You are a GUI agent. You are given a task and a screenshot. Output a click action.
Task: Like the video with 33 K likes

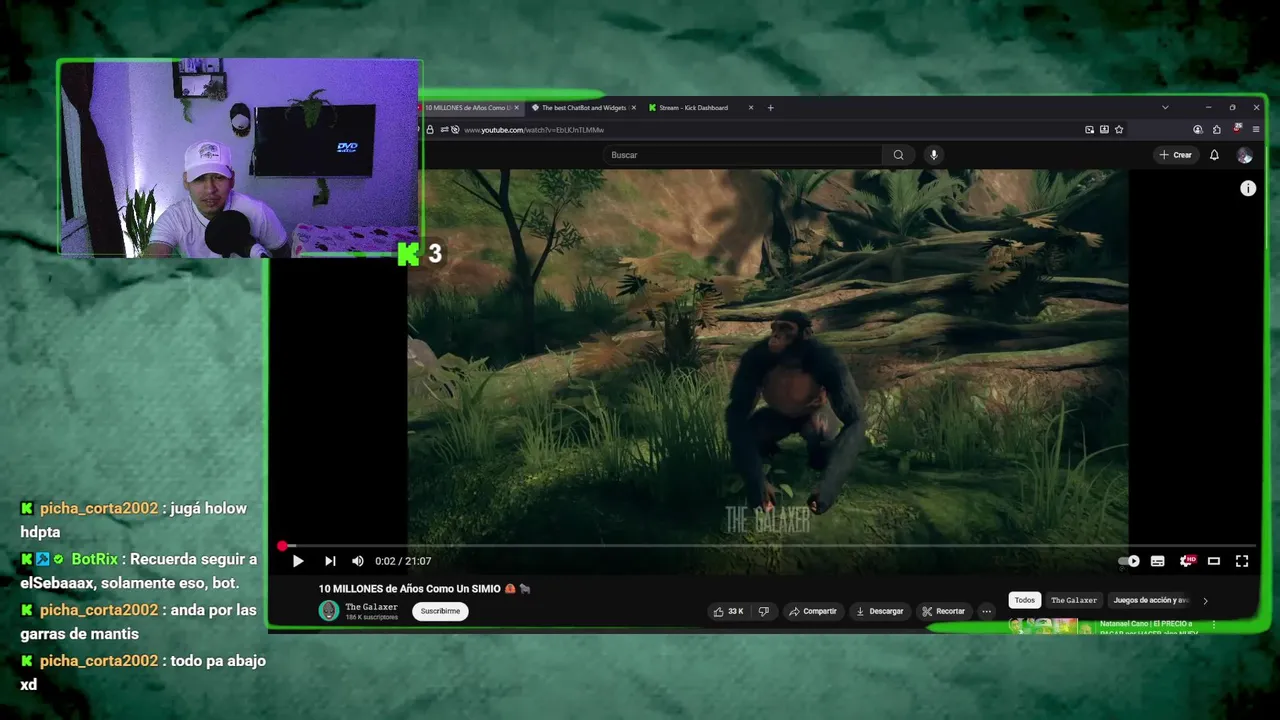[x=728, y=611]
